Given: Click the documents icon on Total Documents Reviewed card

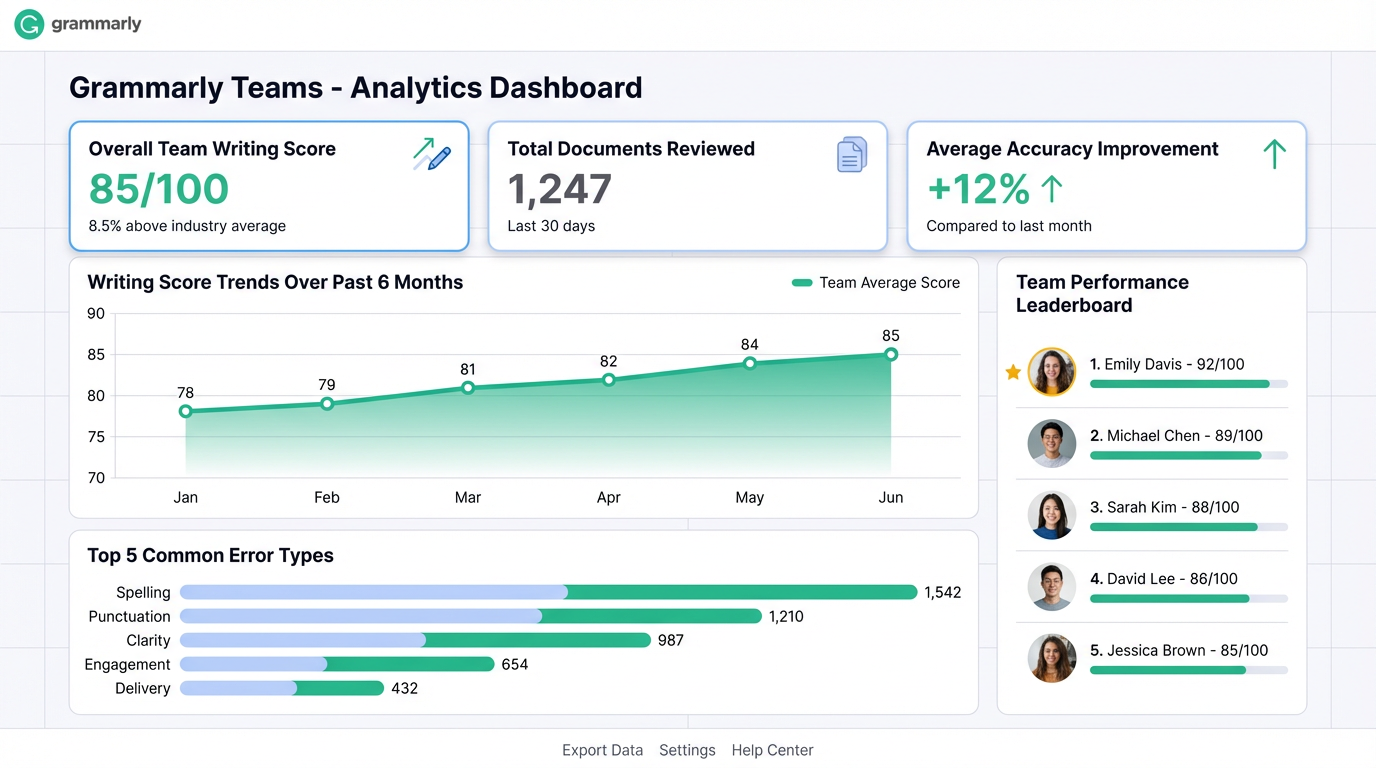Looking at the screenshot, I should (851, 154).
